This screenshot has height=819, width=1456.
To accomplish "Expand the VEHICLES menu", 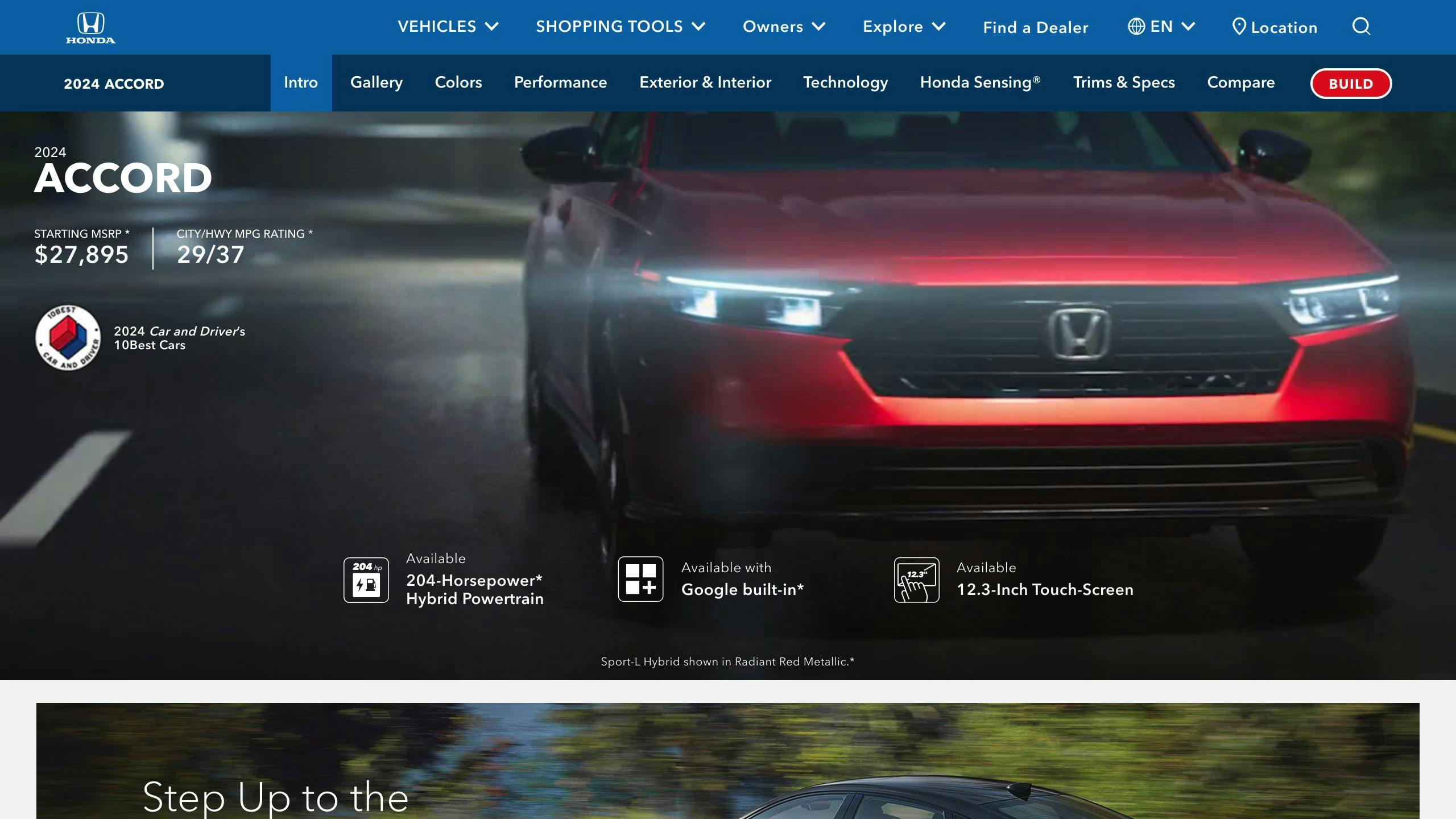I will [x=448, y=26].
